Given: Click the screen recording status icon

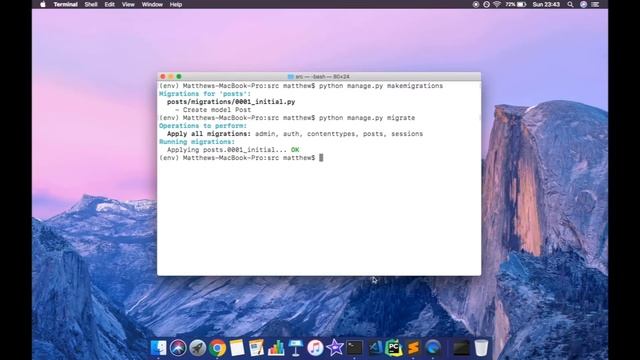Looking at the screenshot, I should [476, 4].
